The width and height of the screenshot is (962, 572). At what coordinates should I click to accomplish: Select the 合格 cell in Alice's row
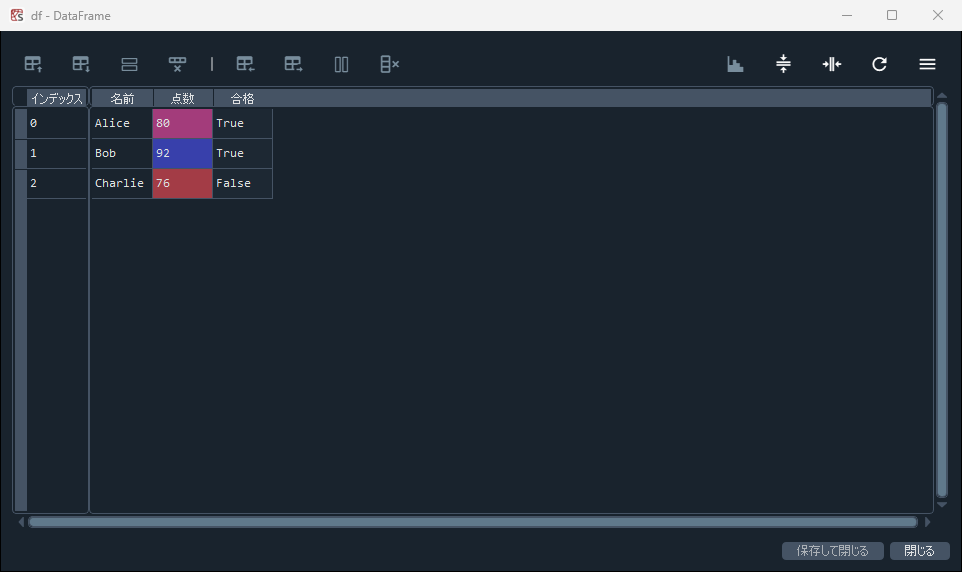click(x=242, y=123)
